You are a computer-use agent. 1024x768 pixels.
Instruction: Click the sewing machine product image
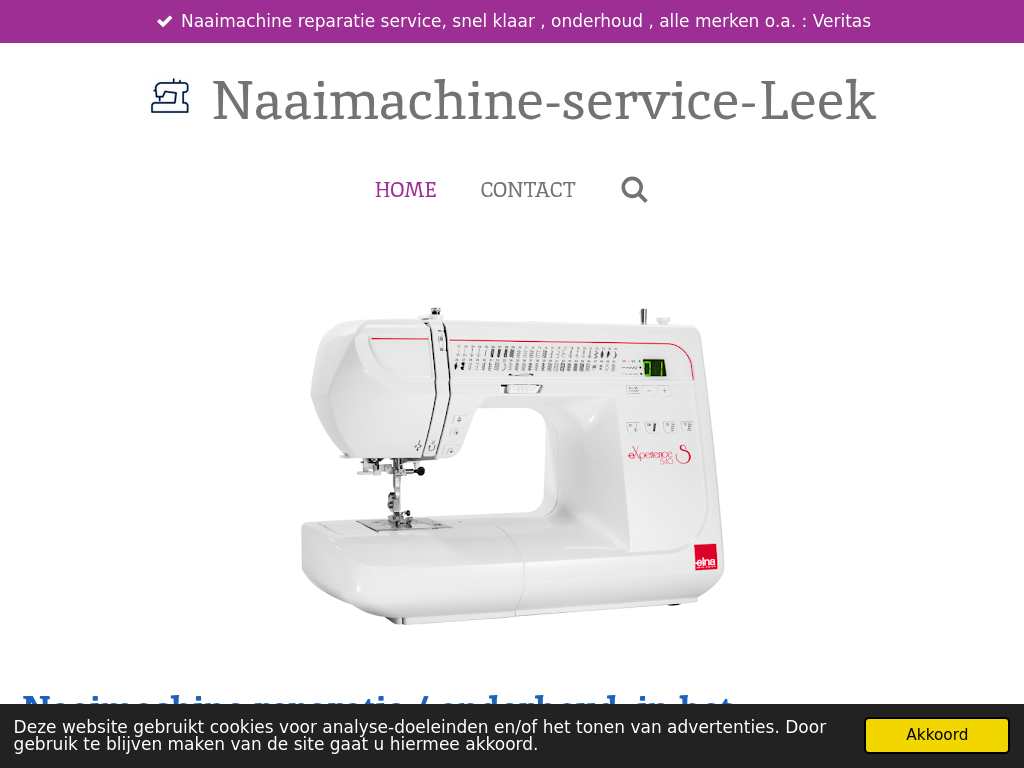[512, 465]
